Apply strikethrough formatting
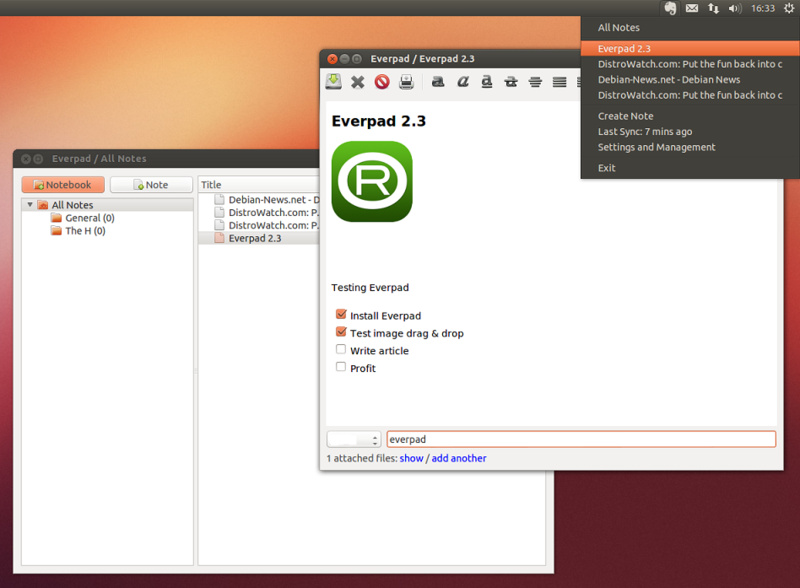Viewport: 800px width, 588px height. [x=511, y=82]
